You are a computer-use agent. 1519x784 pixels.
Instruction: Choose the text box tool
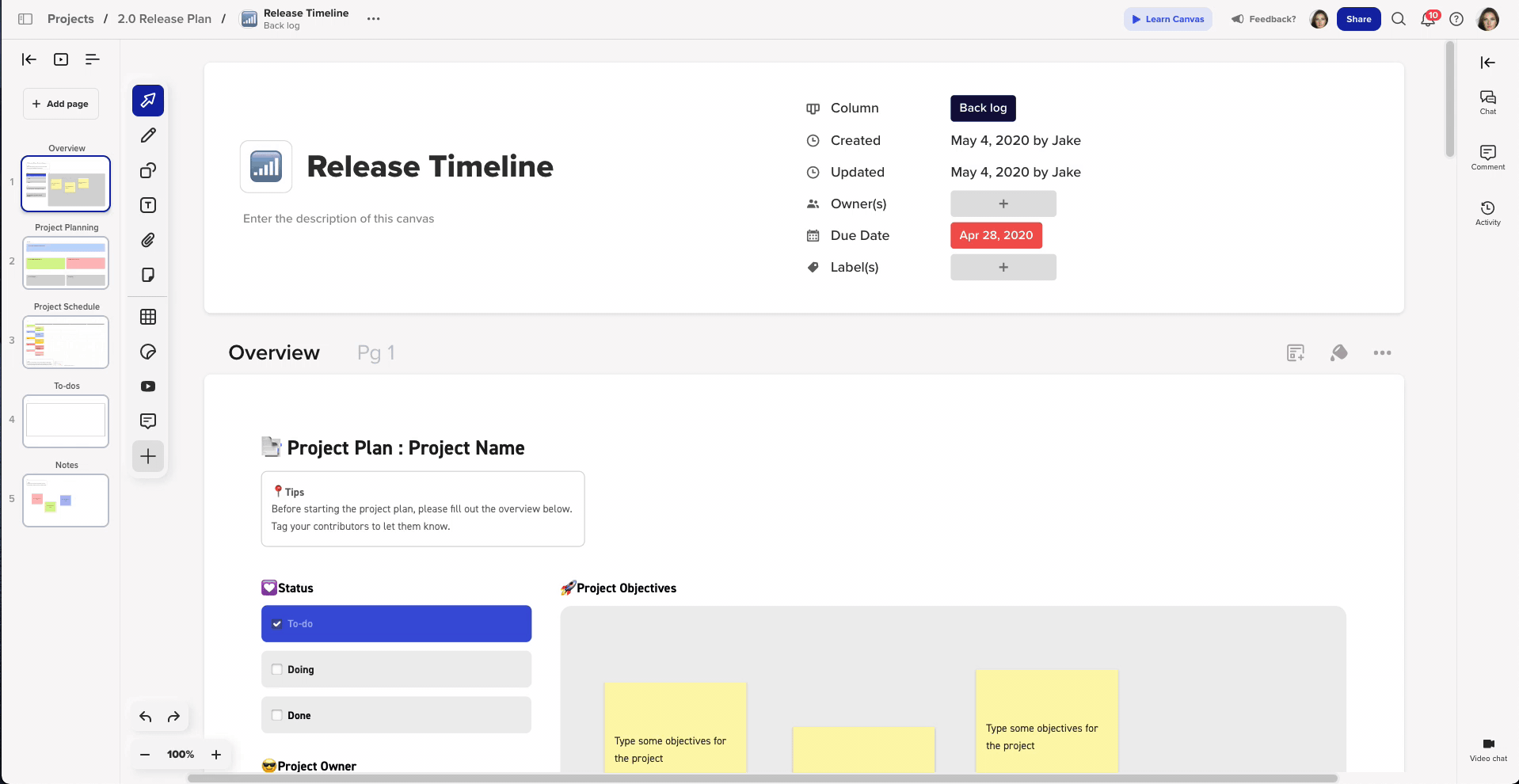point(148,205)
